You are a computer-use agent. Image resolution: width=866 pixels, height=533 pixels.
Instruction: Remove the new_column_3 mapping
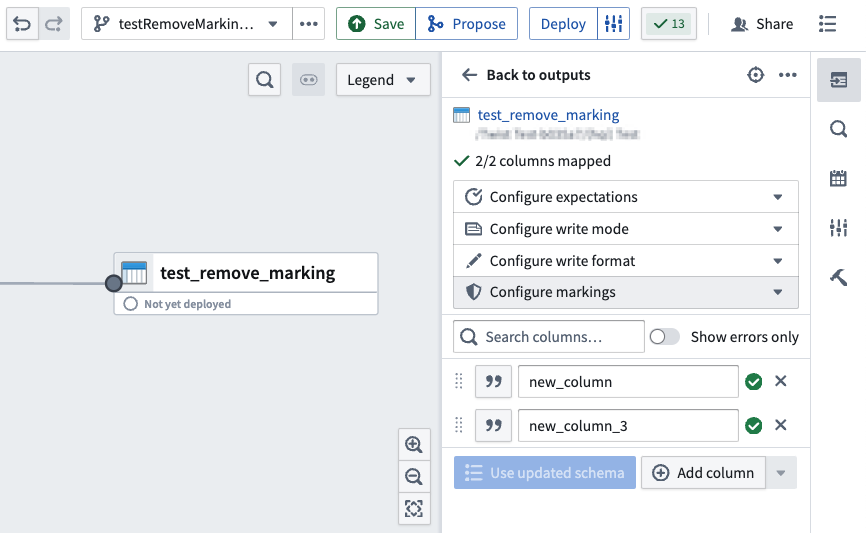tap(780, 425)
